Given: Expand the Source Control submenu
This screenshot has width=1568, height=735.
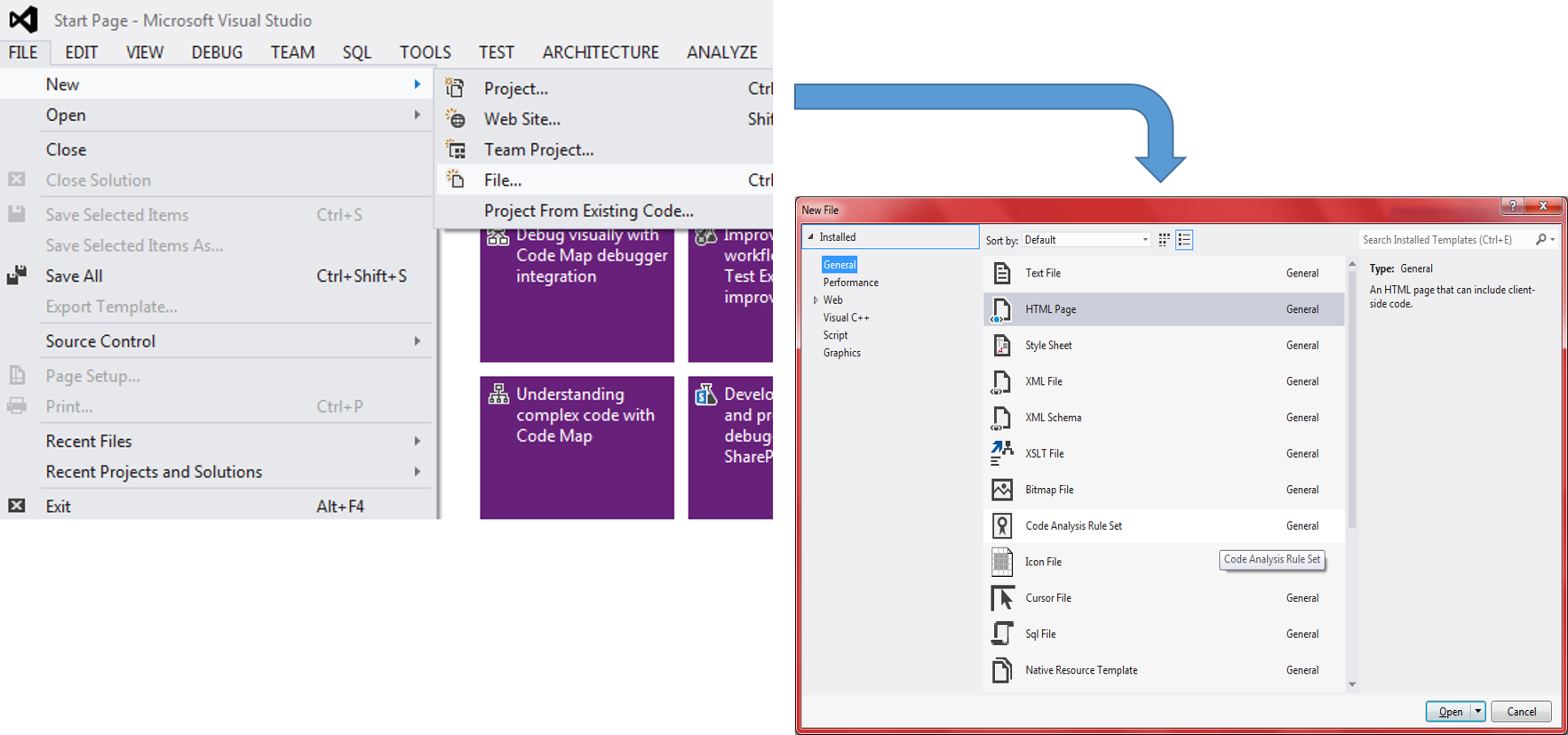Looking at the screenshot, I should [x=417, y=341].
